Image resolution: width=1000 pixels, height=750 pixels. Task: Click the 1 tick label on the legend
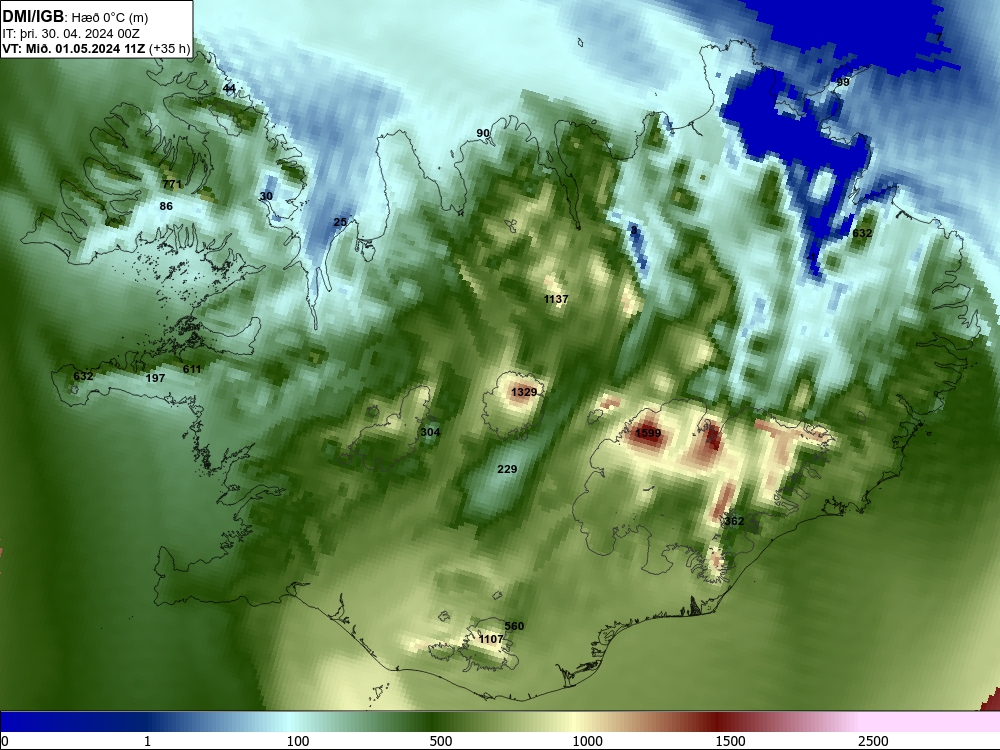coord(147,741)
